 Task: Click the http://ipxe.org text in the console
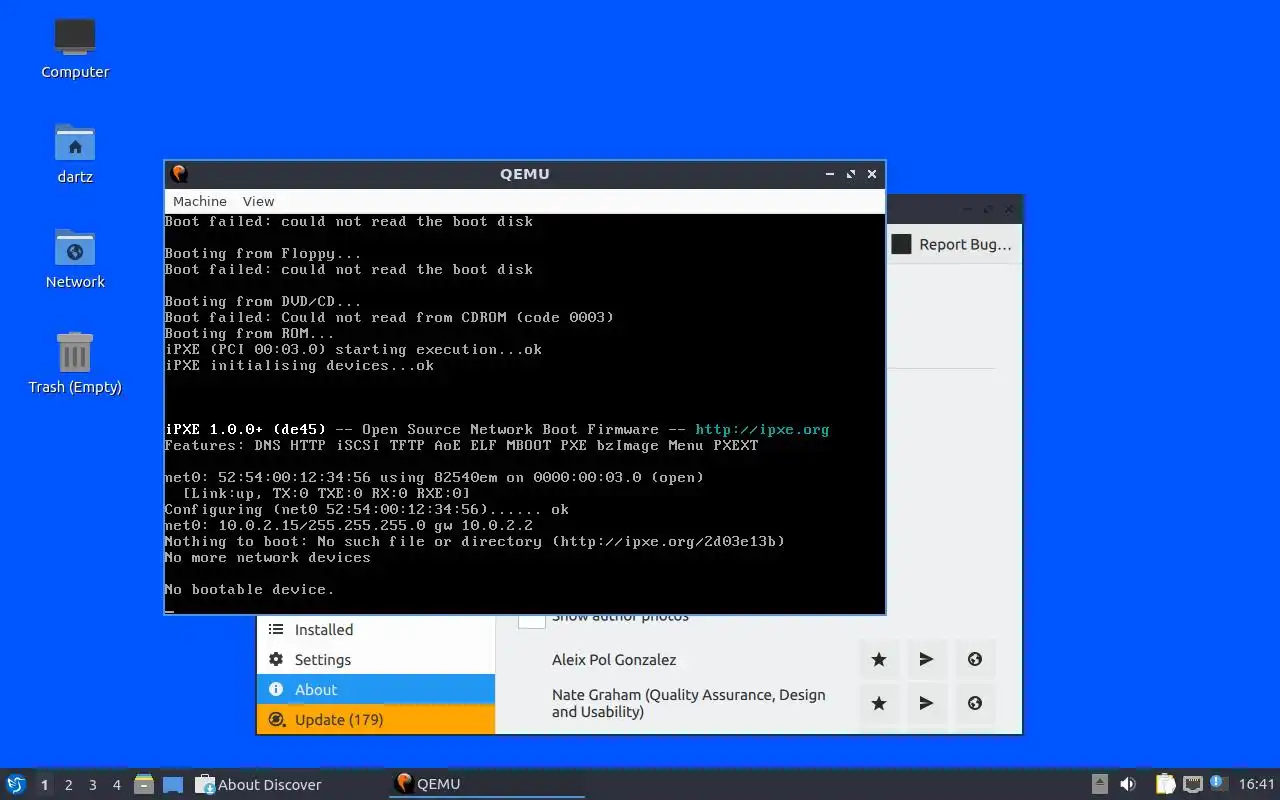(762, 429)
